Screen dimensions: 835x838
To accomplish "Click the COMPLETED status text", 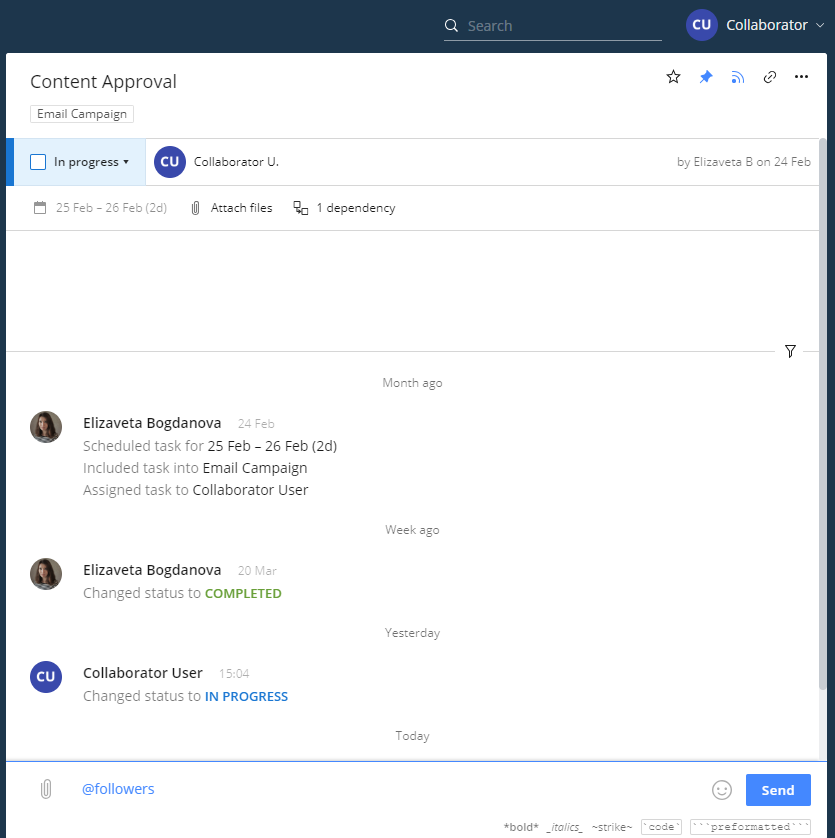I will 243,593.
